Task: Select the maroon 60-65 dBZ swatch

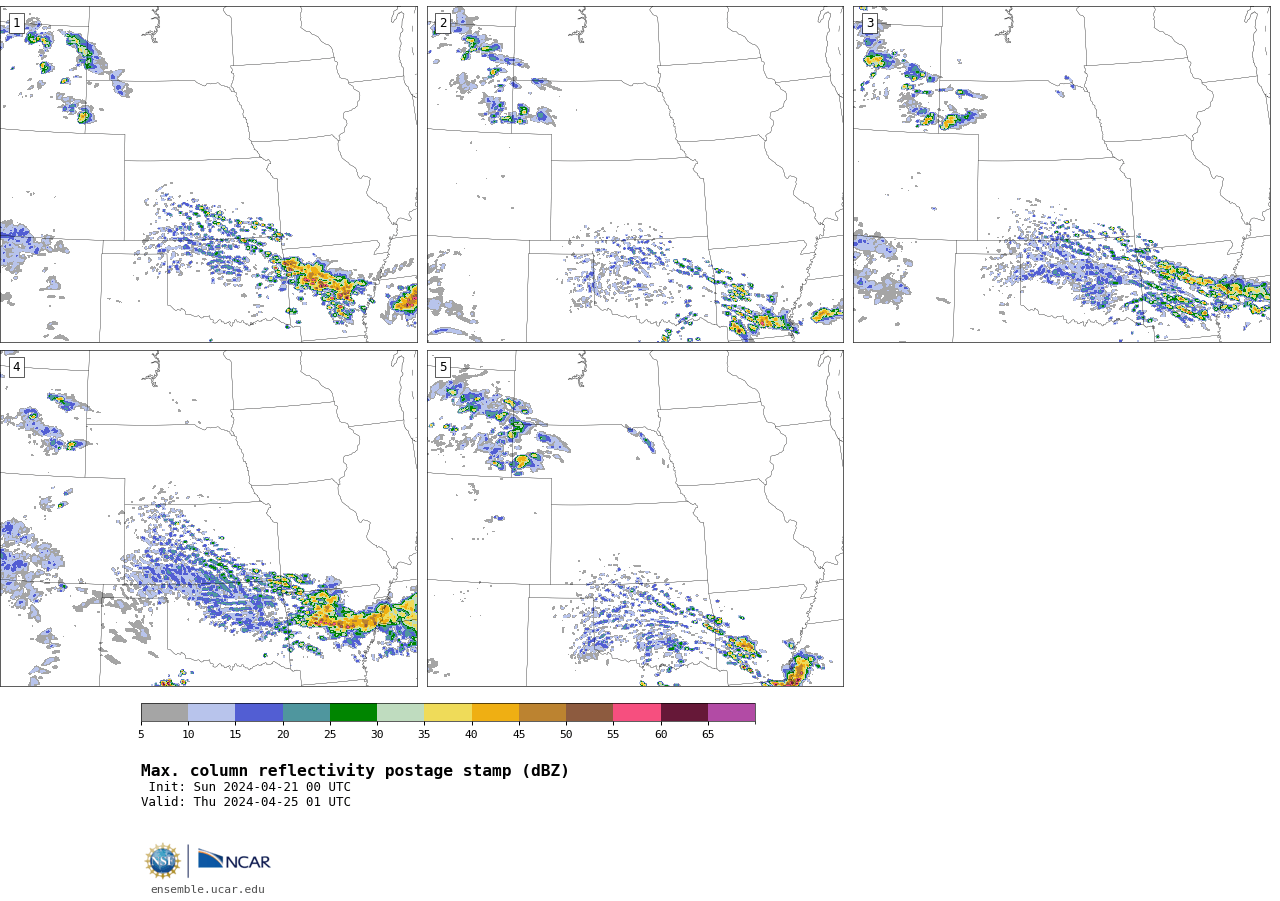Action: [x=684, y=712]
